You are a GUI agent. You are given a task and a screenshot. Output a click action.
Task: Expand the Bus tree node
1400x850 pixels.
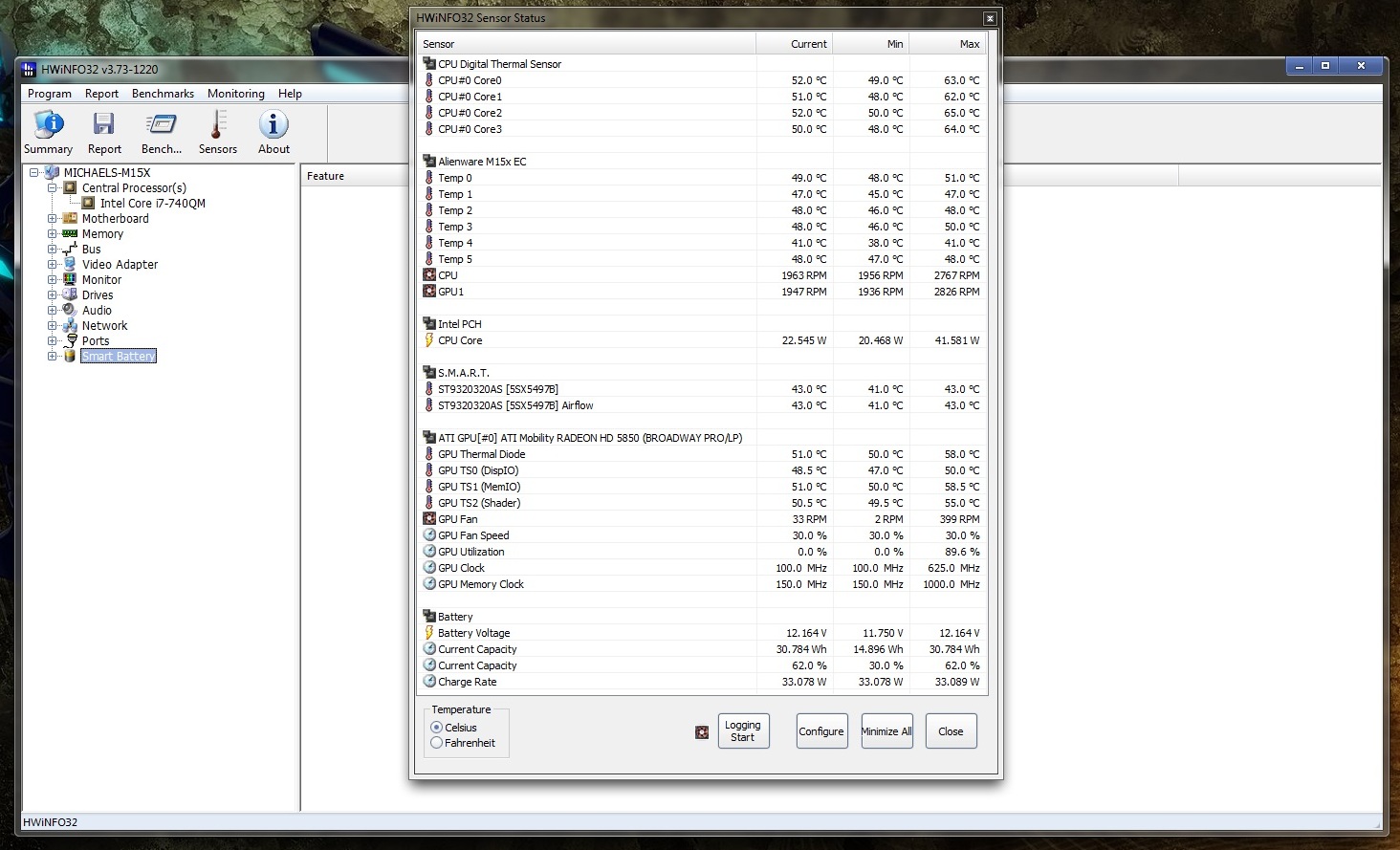tap(53, 250)
